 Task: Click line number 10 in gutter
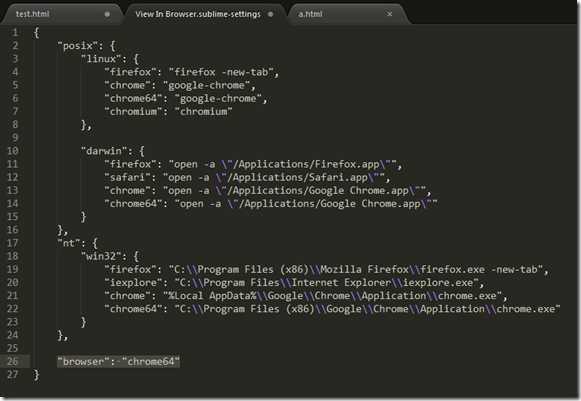pos(13,151)
